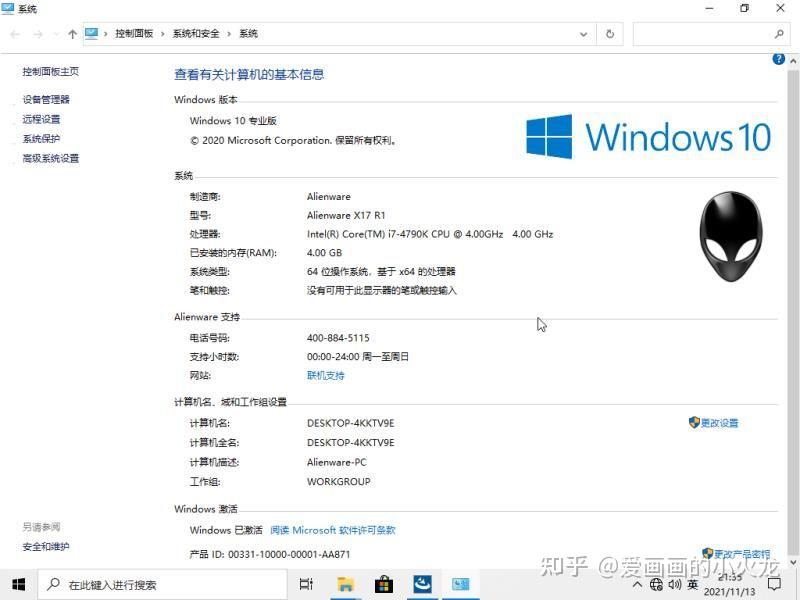The width and height of the screenshot is (800, 600).
Task: Click the back navigation arrow
Action: tap(15, 33)
